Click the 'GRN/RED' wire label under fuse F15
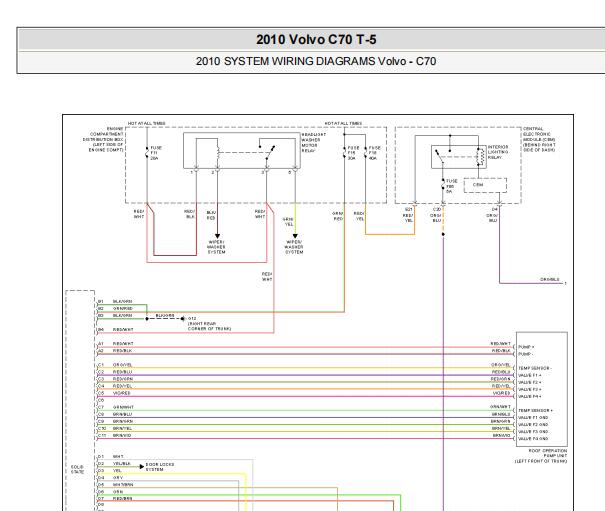The height and width of the screenshot is (511, 605). tap(338, 216)
